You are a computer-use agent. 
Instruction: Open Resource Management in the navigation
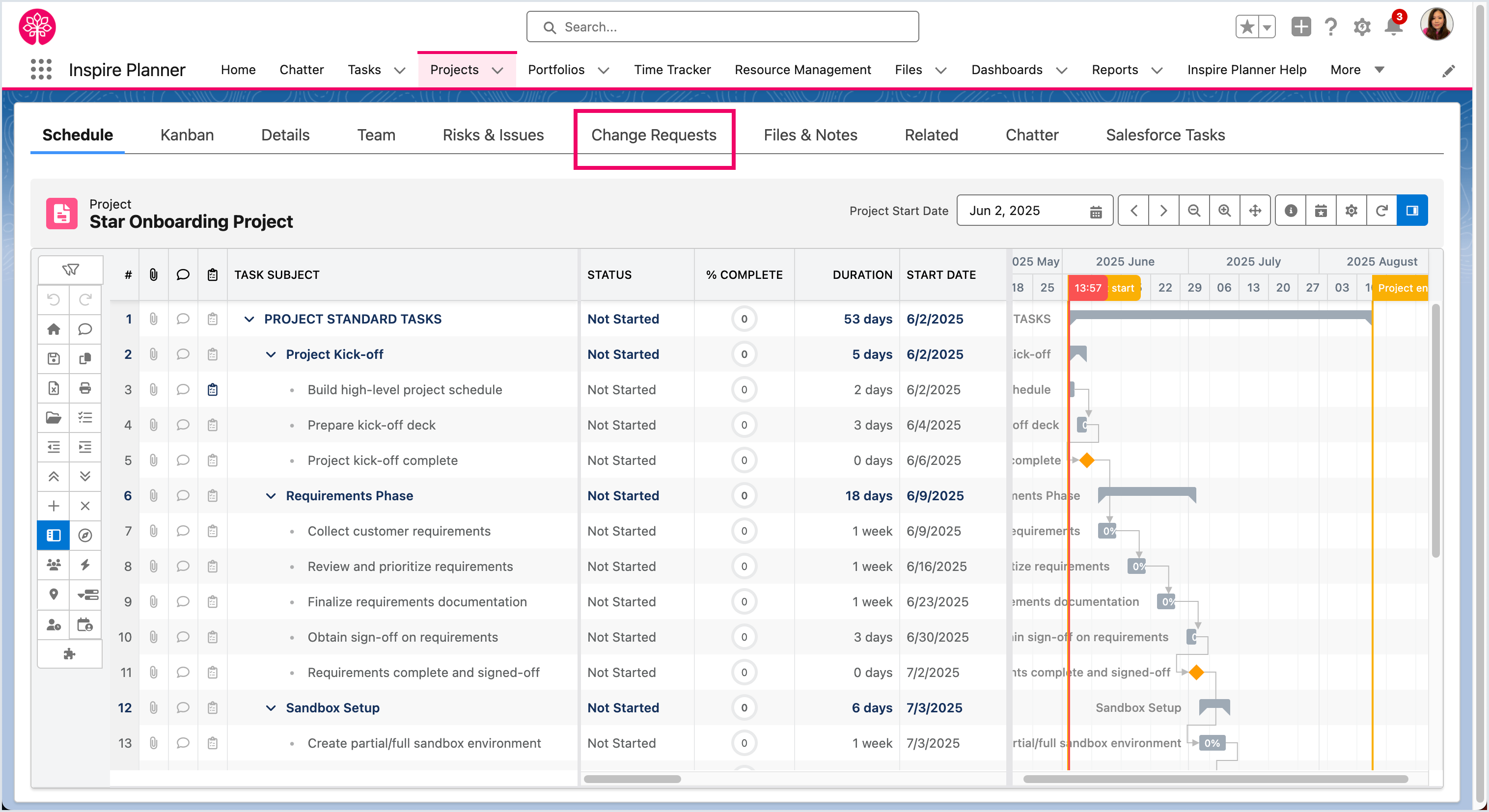tap(802, 70)
